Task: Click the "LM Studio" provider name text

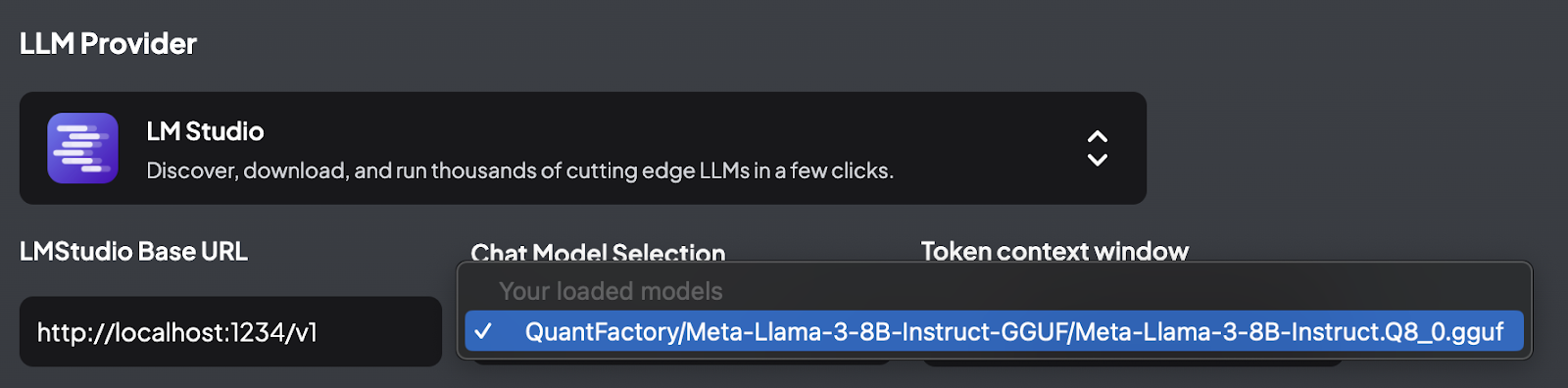Action: pos(205,131)
